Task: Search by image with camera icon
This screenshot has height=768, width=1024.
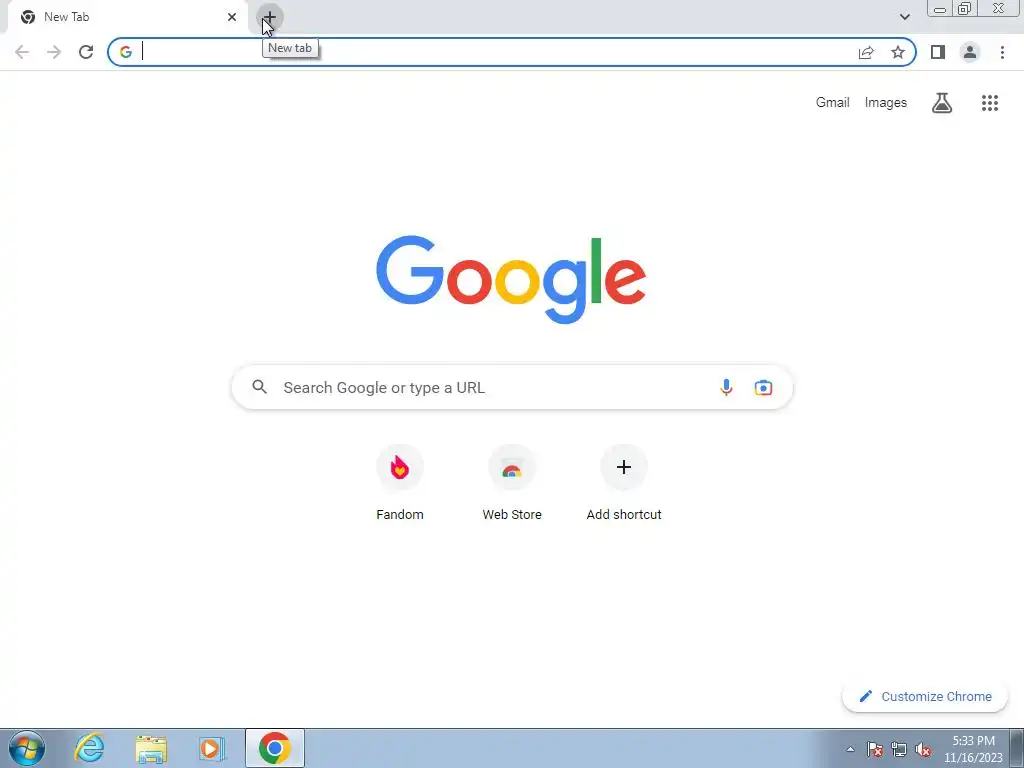Action: (763, 387)
